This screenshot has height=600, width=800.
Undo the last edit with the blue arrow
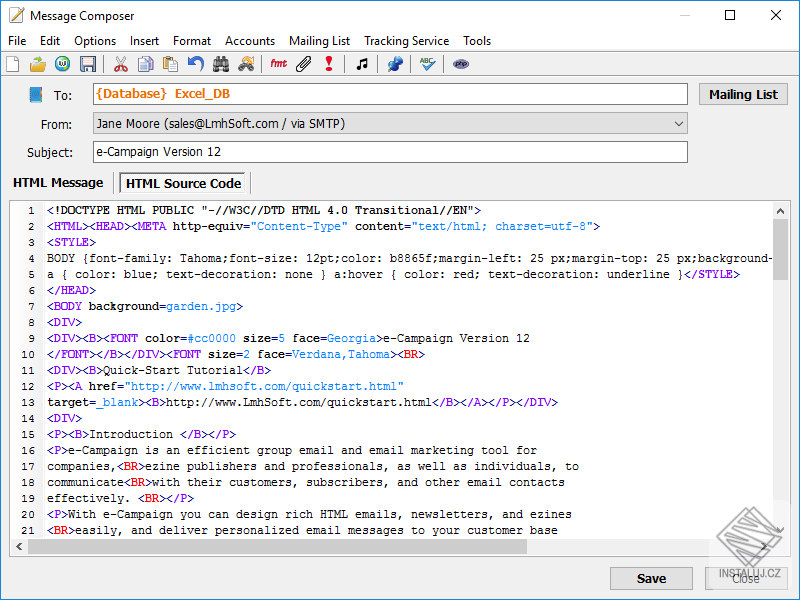(x=195, y=64)
